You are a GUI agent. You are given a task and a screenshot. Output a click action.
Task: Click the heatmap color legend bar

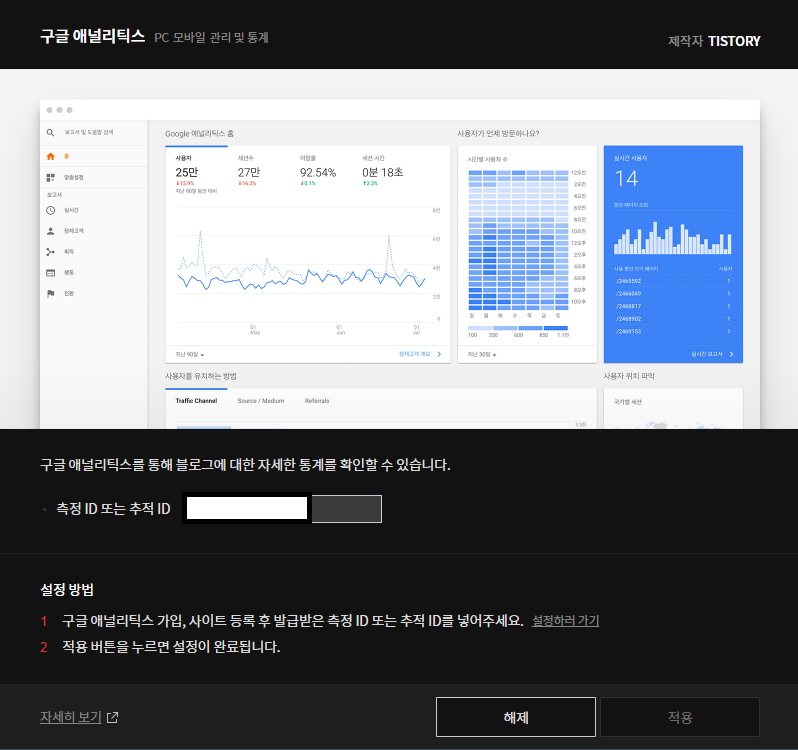518,328
